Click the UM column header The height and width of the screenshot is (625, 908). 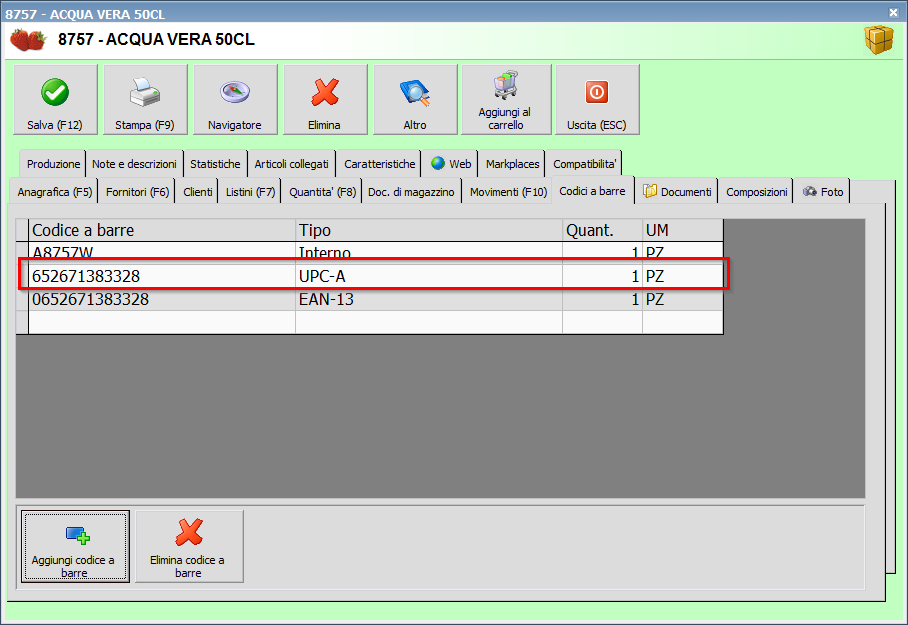tap(683, 231)
